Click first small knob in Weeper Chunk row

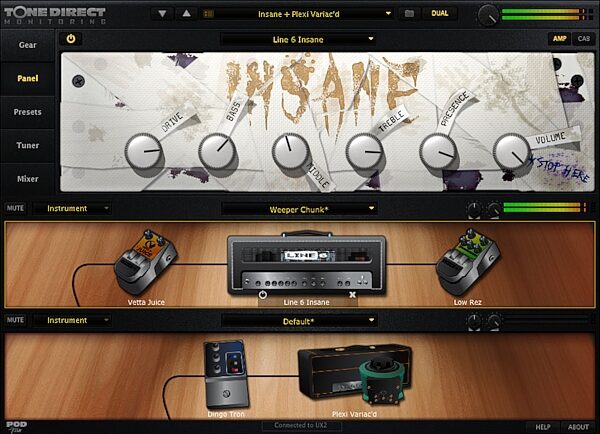click(474, 209)
